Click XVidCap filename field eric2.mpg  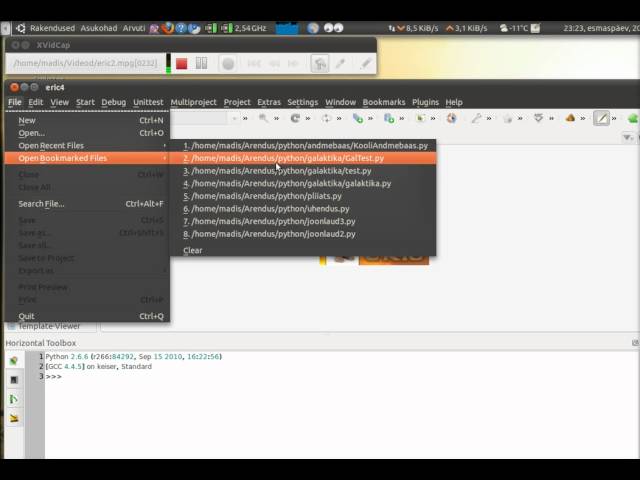85,63
